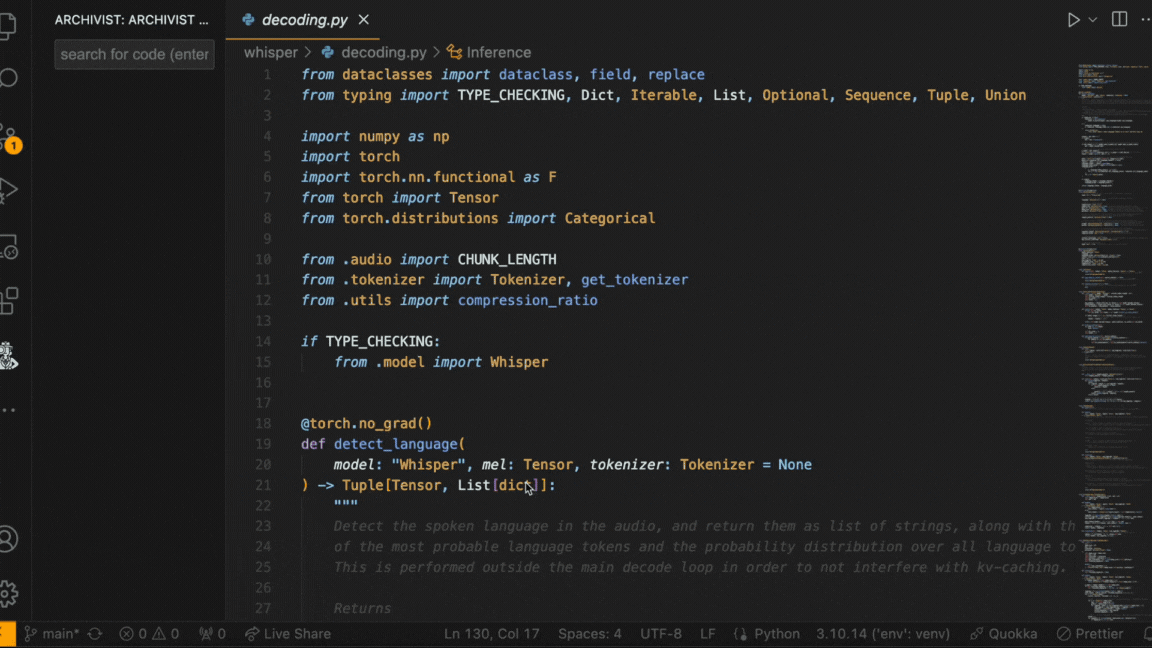The height and width of the screenshot is (648, 1152).
Task: Change indentation via Spaces: 4
Action: click(589, 633)
